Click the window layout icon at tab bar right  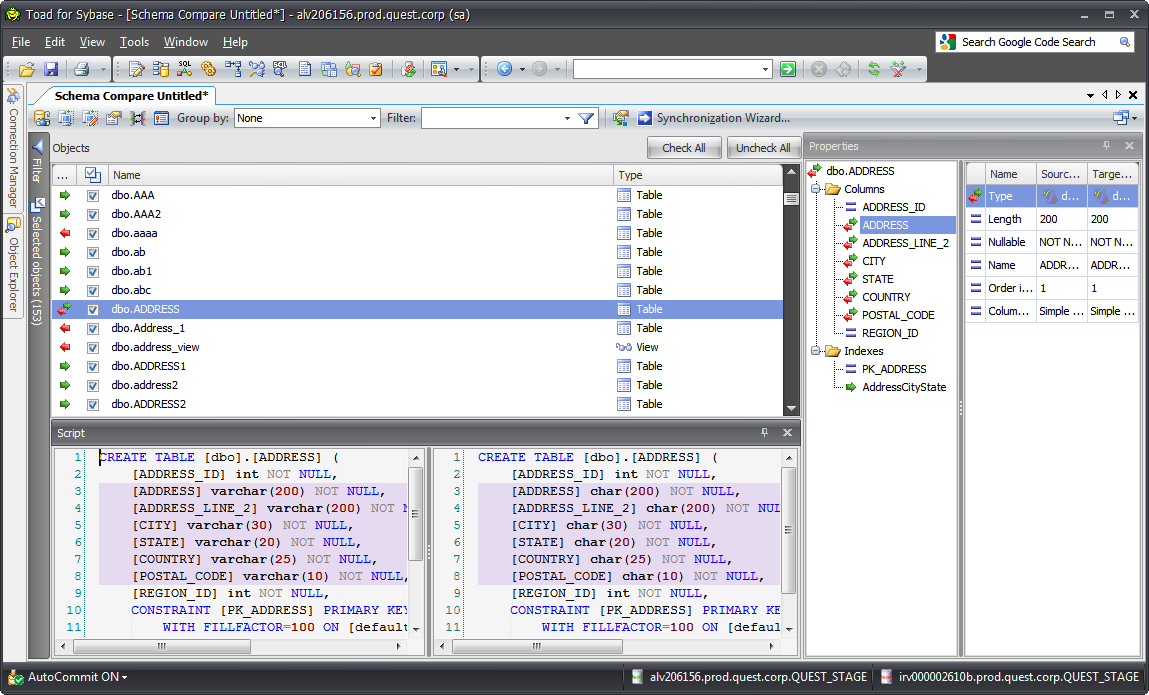click(1121, 117)
